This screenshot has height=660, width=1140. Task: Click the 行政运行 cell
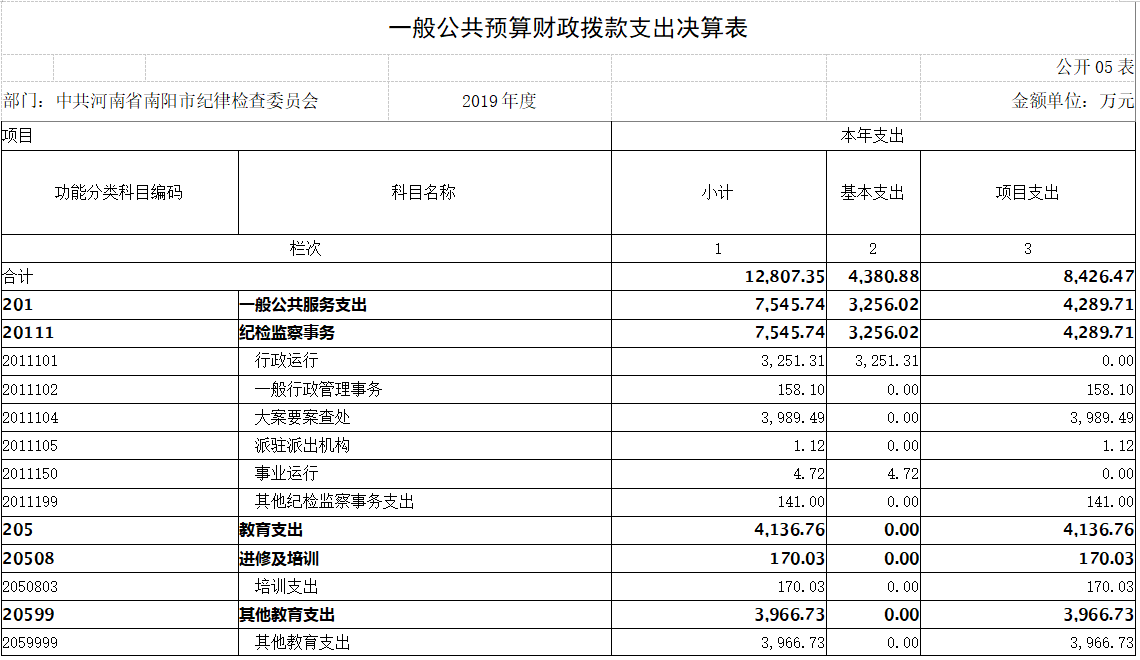click(425, 361)
